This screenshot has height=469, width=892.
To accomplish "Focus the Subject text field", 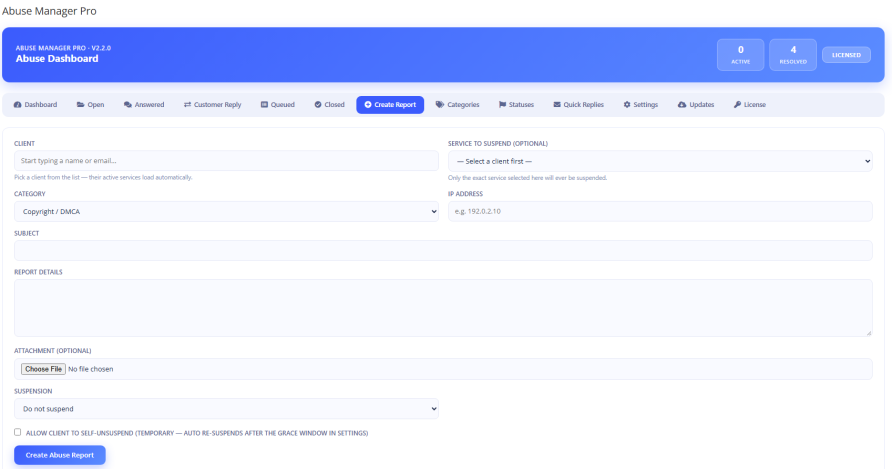I will click(x=443, y=250).
